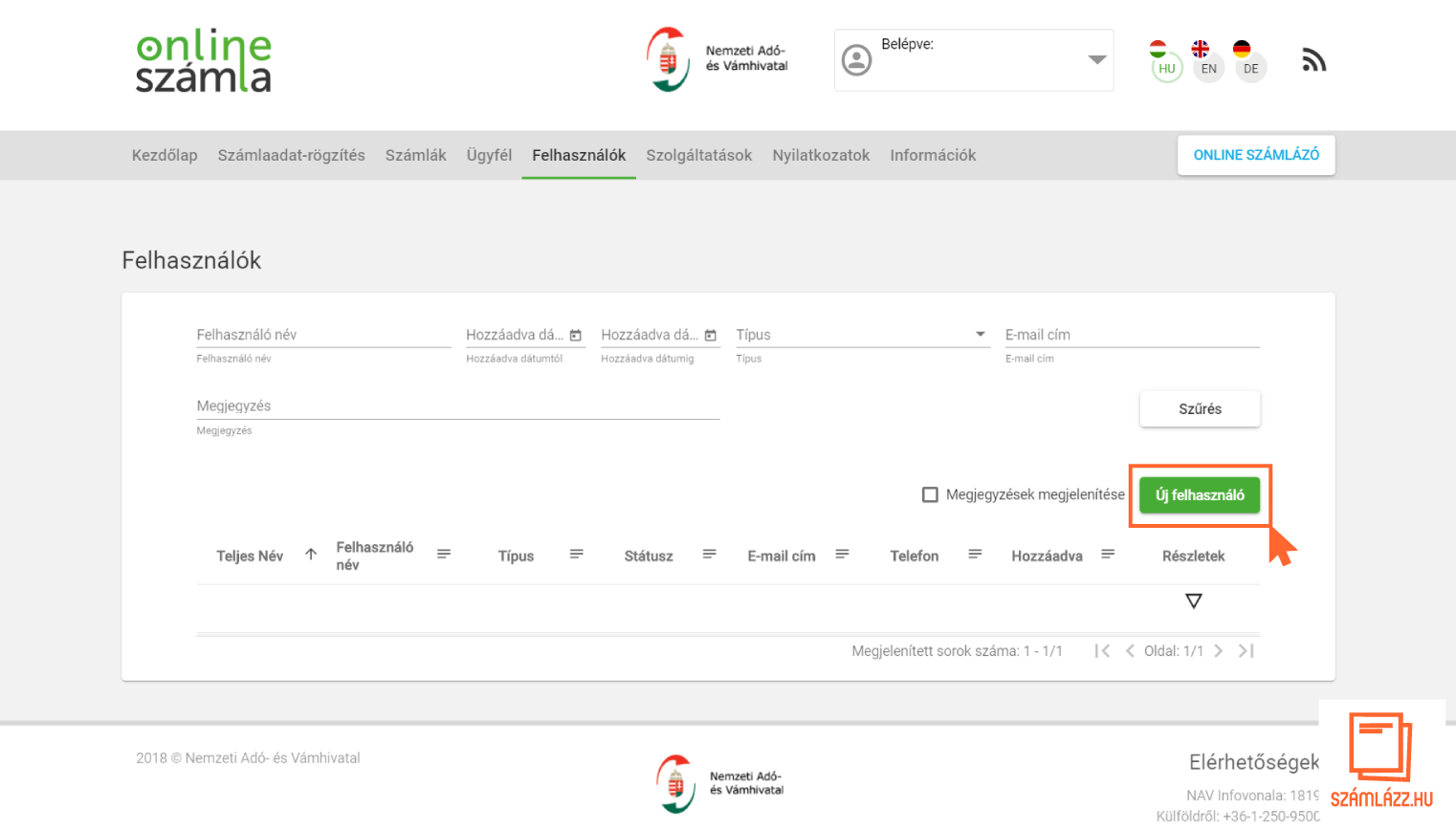Focus the Felhasználó név input field

pyautogui.click(x=323, y=335)
